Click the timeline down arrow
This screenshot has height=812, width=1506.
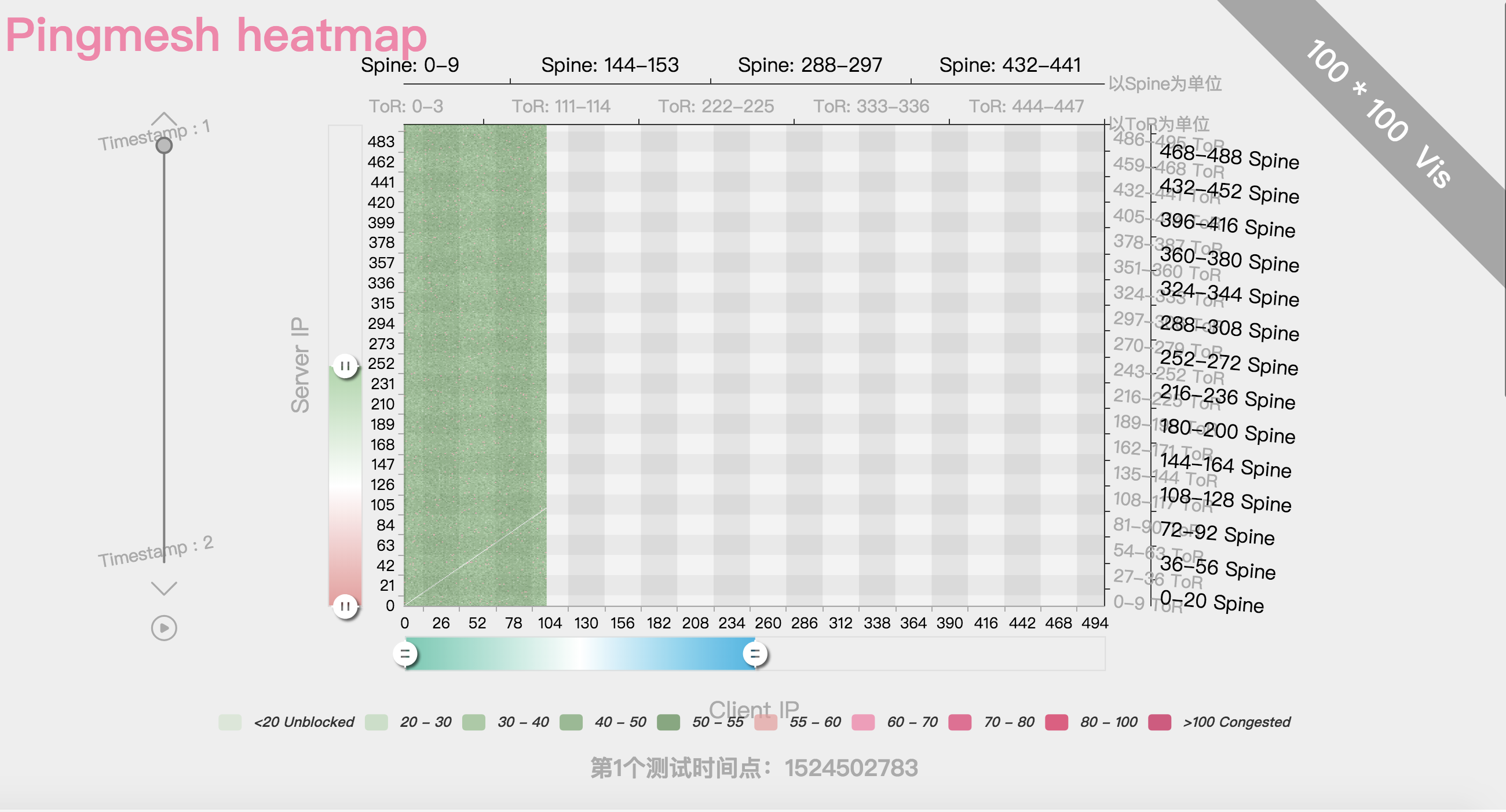(164, 588)
